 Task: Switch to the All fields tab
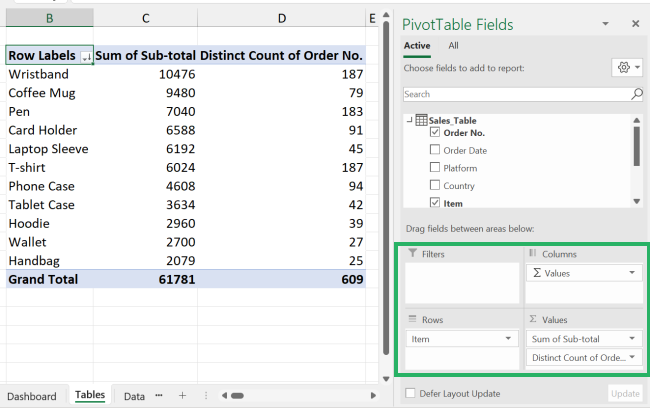pos(453,45)
